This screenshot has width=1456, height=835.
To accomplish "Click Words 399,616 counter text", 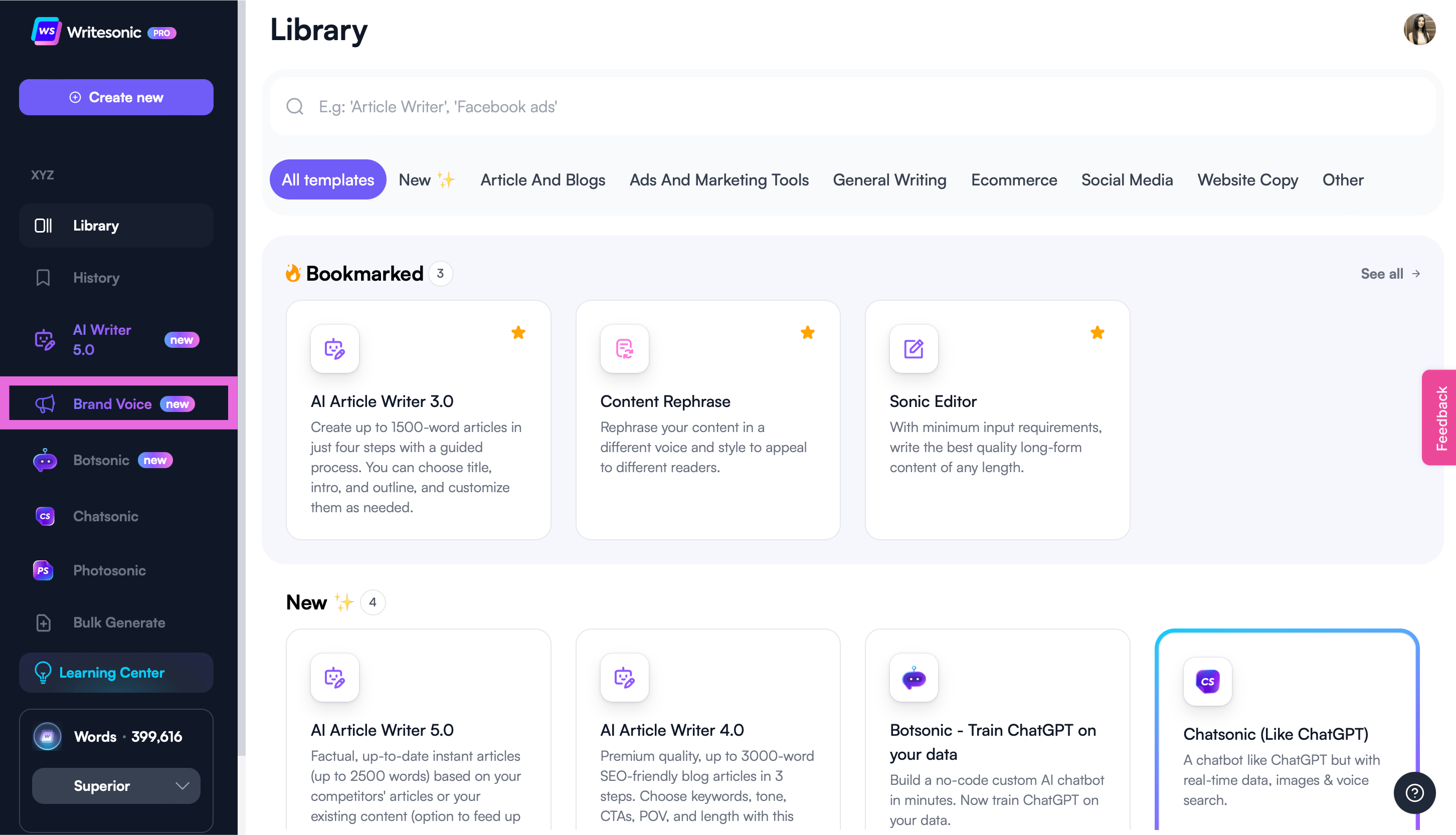I will (128, 736).
